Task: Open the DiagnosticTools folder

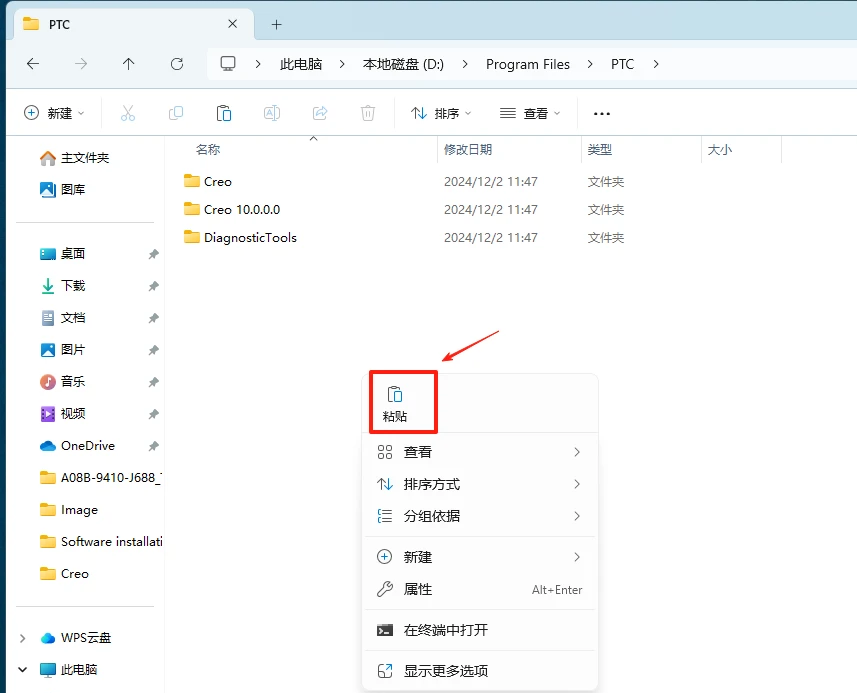Action: [x=248, y=237]
